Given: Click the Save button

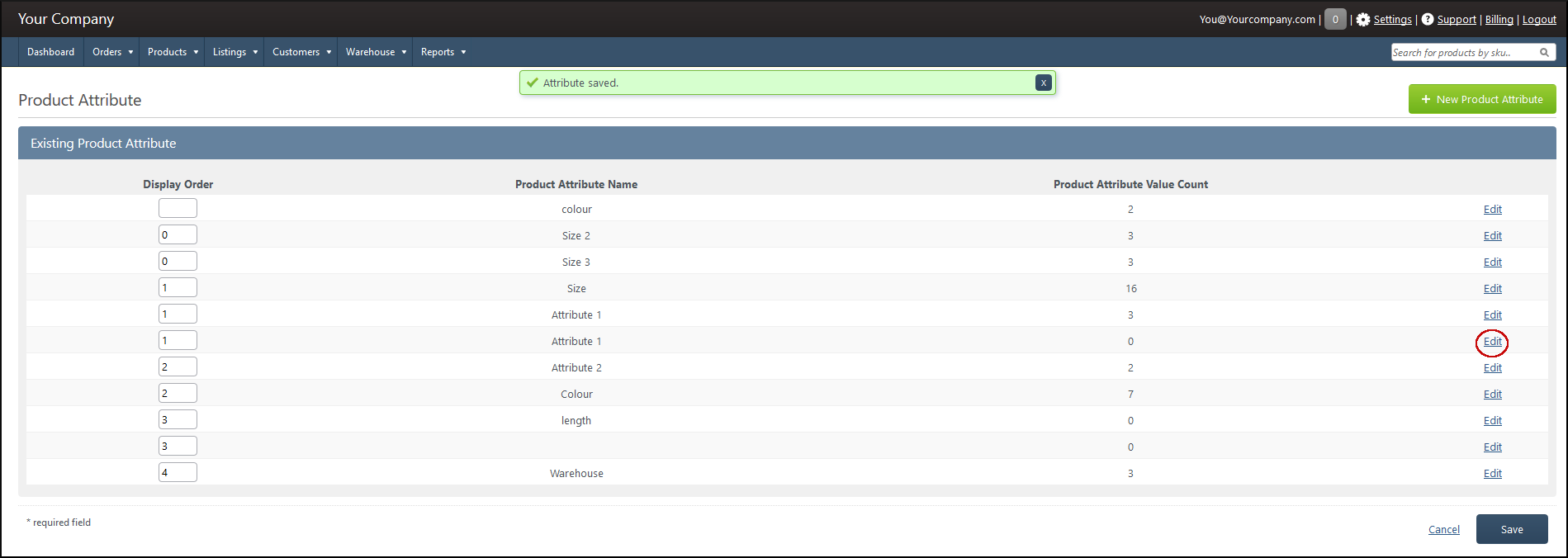Looking at the screenshot, I should point(1512,529).
